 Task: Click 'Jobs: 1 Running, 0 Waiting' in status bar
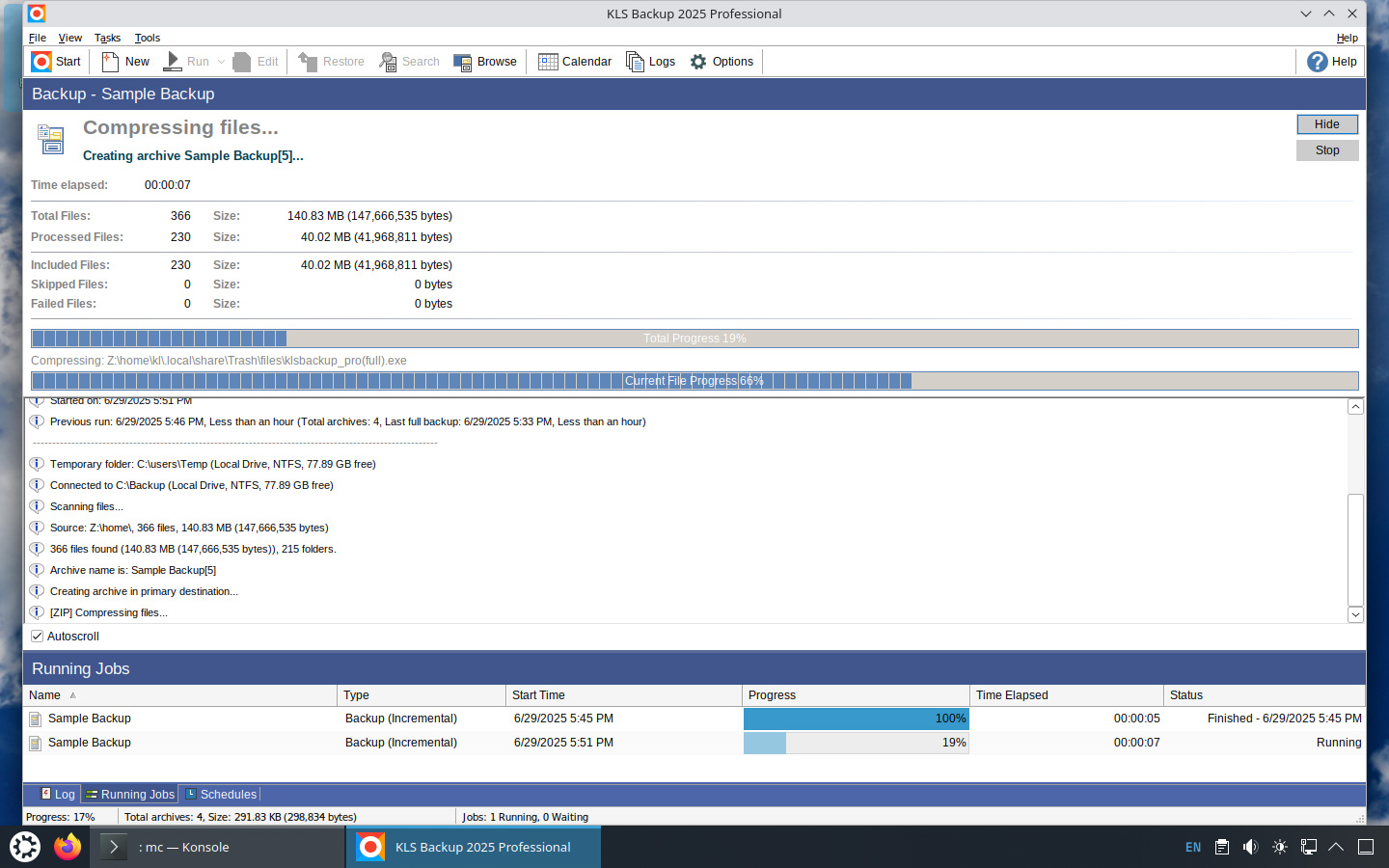(525, 817)
